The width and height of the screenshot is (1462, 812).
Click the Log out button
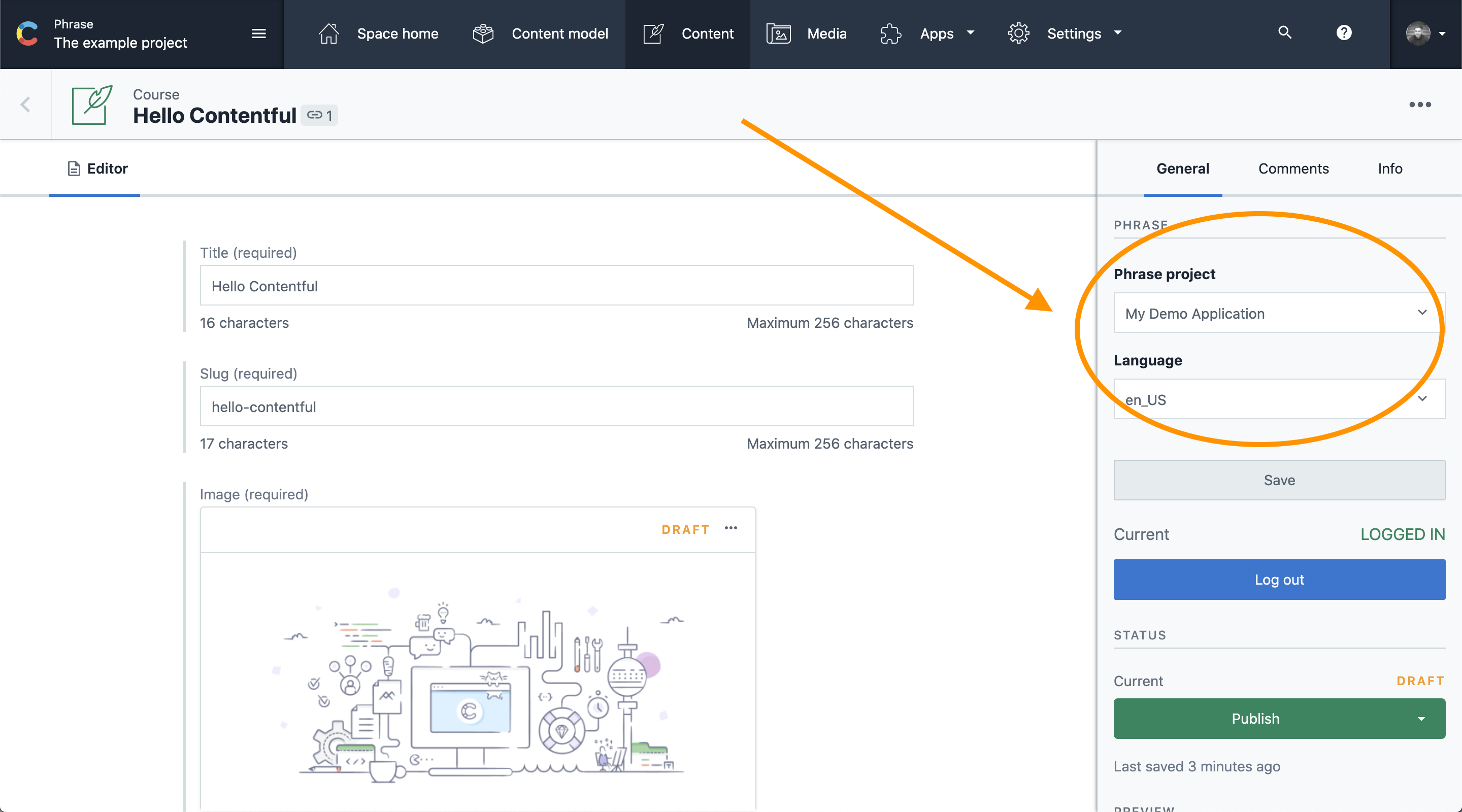click(x=1279, y=580)
